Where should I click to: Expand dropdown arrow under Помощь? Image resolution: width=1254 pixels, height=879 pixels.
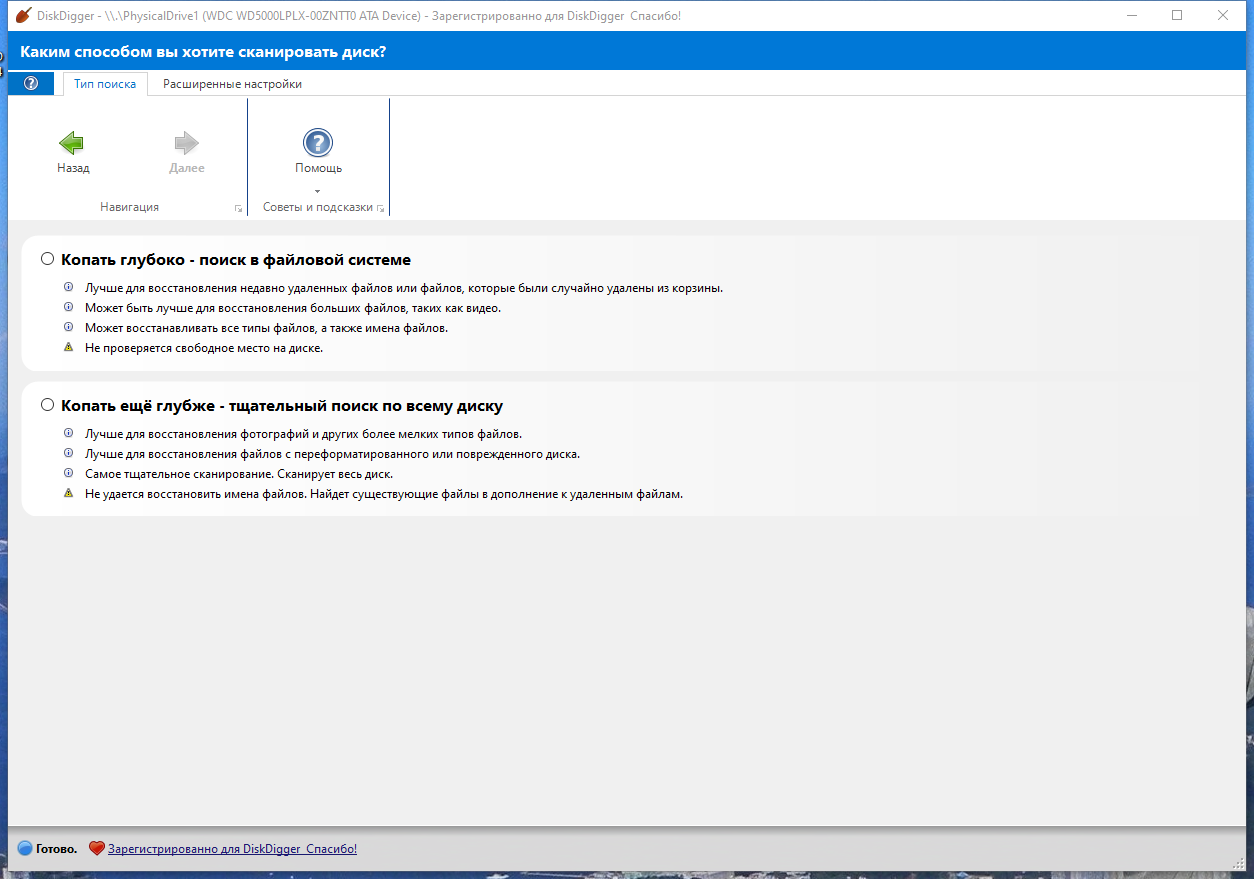[x=318, y=190]
